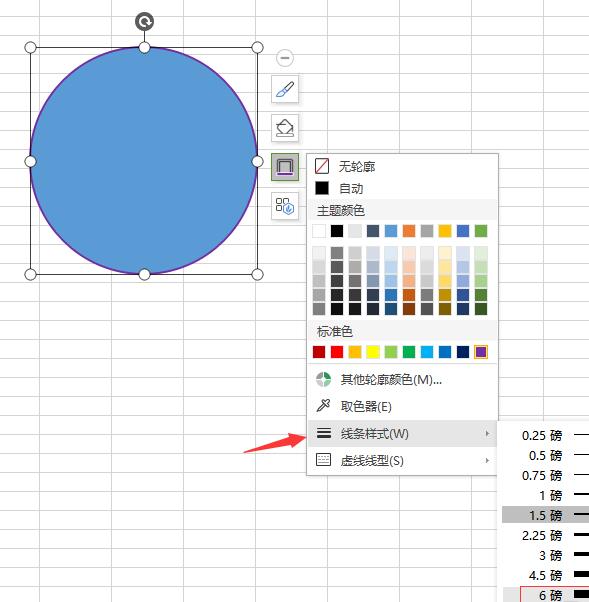Choose the 2.25 磅 line weight
The image size is (589, 602).
(546, 535)
